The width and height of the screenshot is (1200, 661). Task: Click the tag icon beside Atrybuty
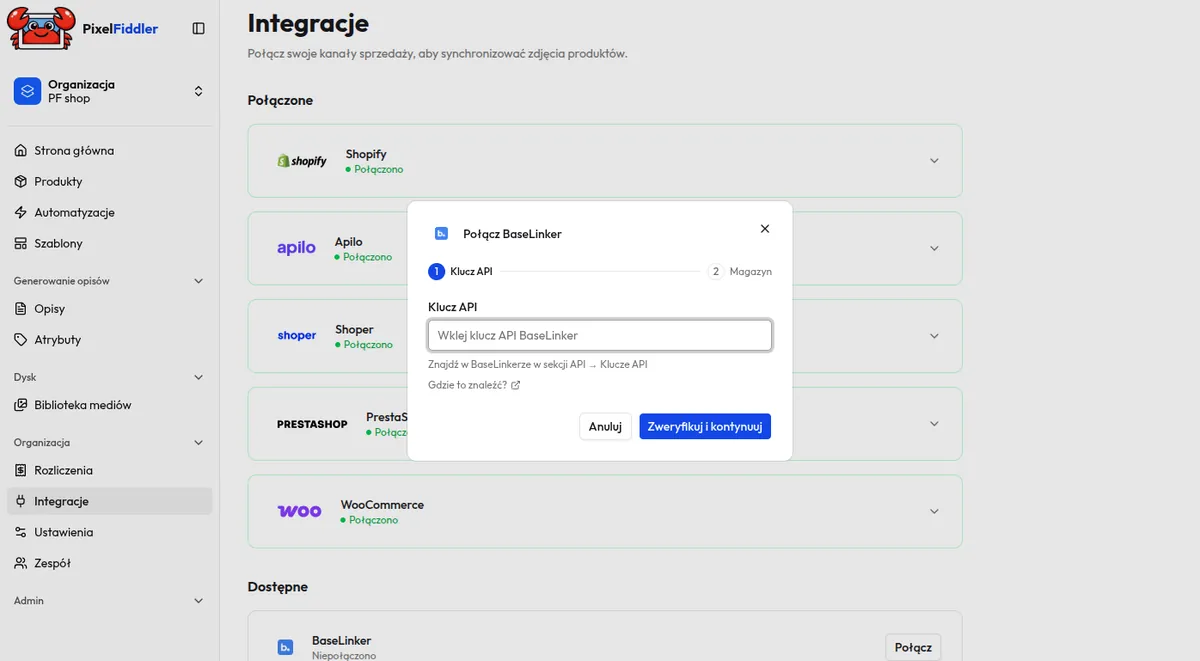click(21, 340)
